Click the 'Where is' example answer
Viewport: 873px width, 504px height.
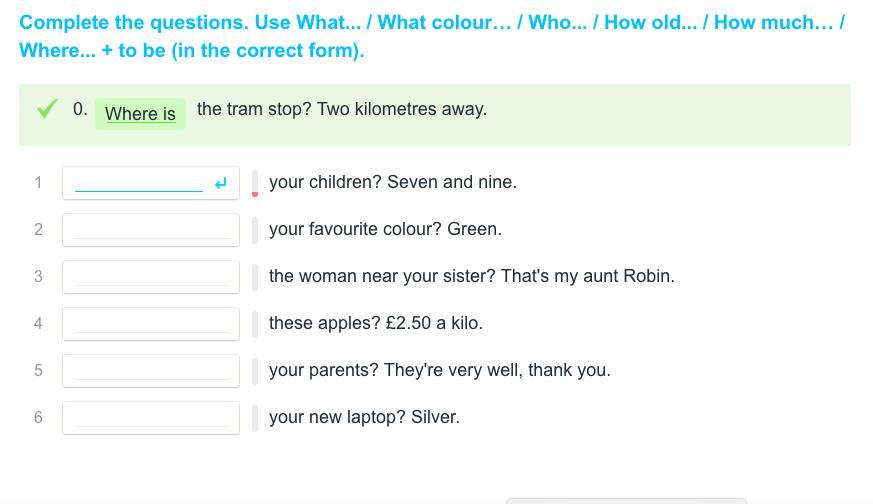(140, 114)
